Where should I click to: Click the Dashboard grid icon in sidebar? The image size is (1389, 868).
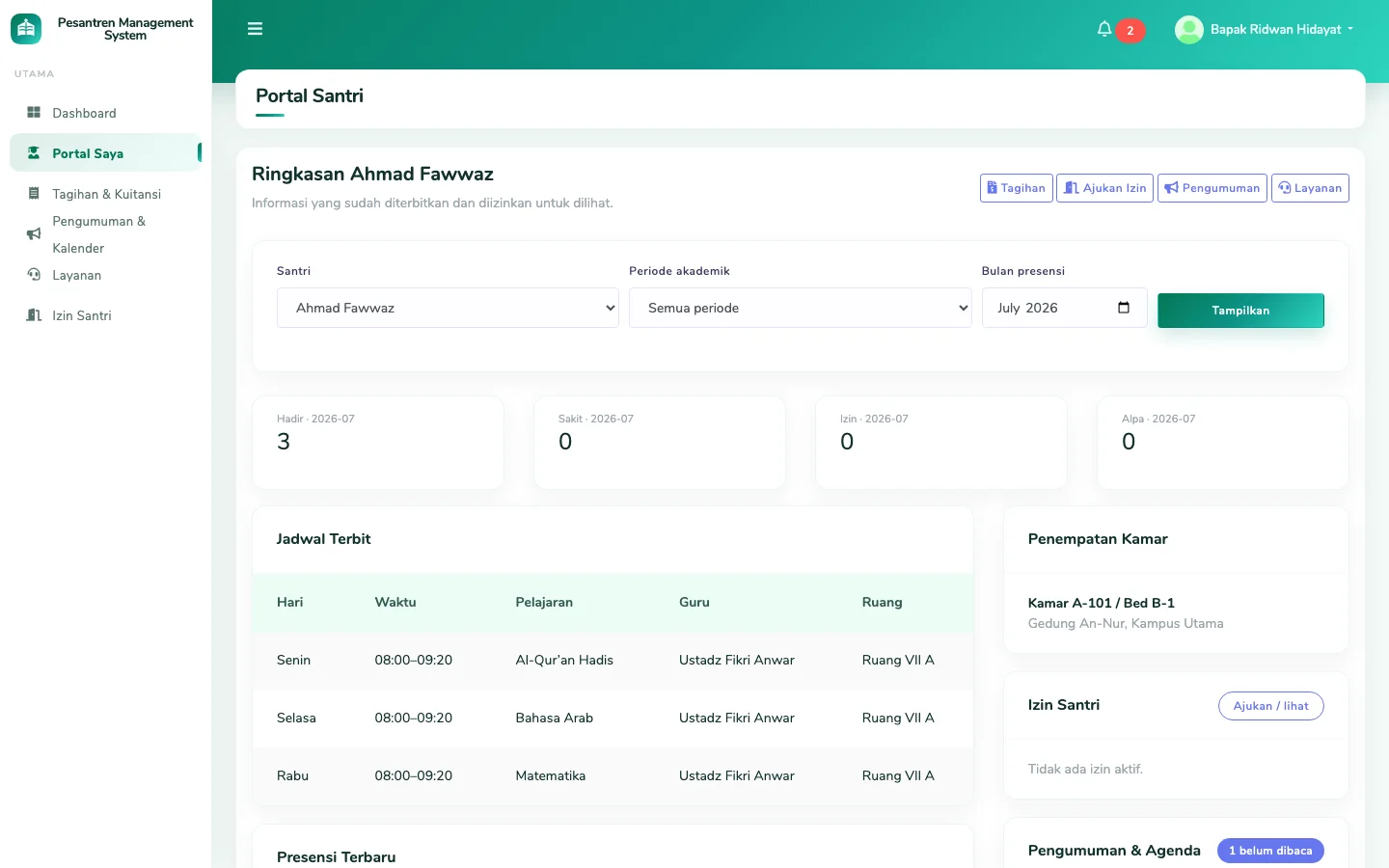coord(34,113)
